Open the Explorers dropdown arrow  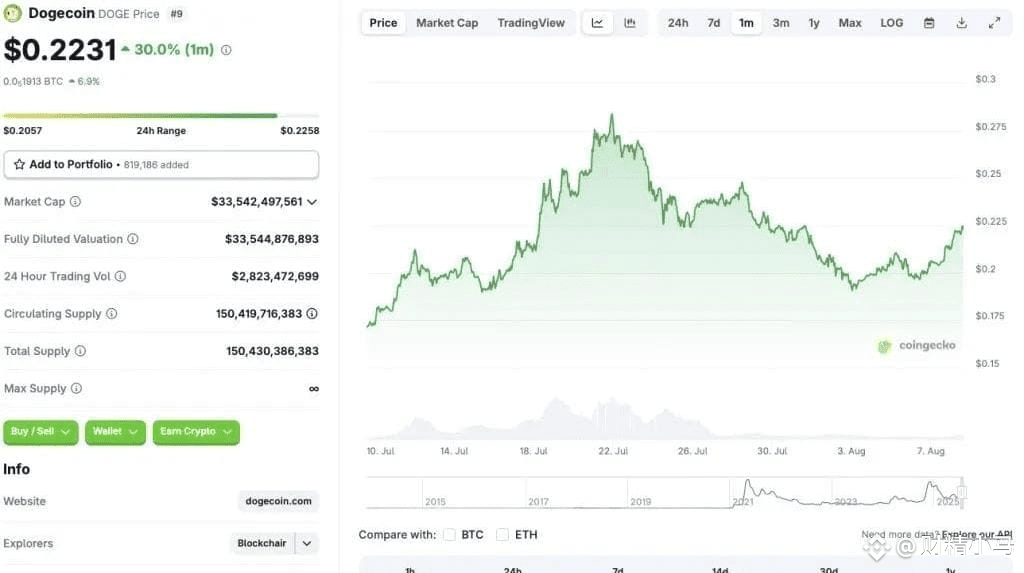coord(306,543)
